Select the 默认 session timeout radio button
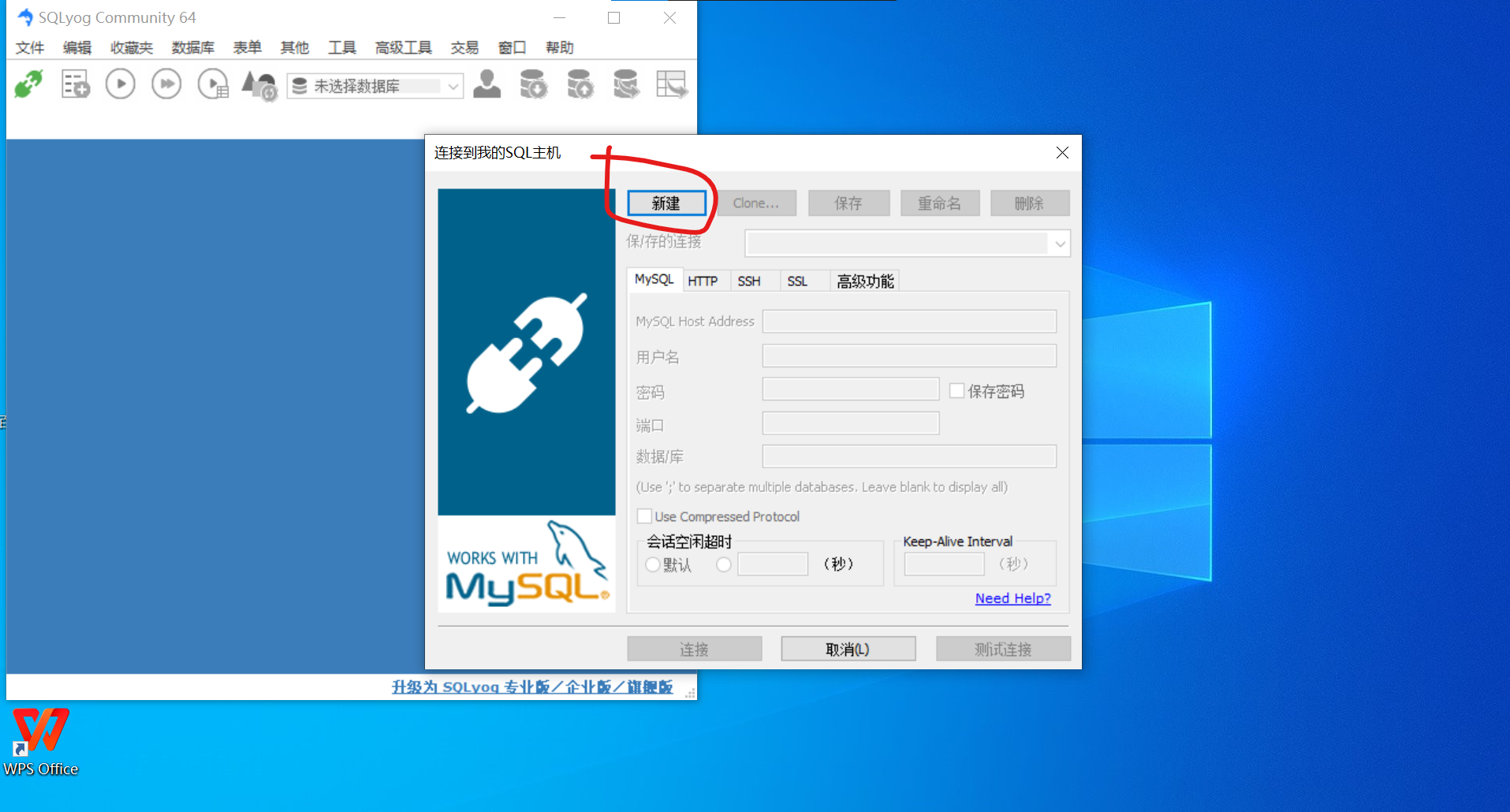Image resolution: width=1510 pixels, height=812 pixels. (652, 564)
